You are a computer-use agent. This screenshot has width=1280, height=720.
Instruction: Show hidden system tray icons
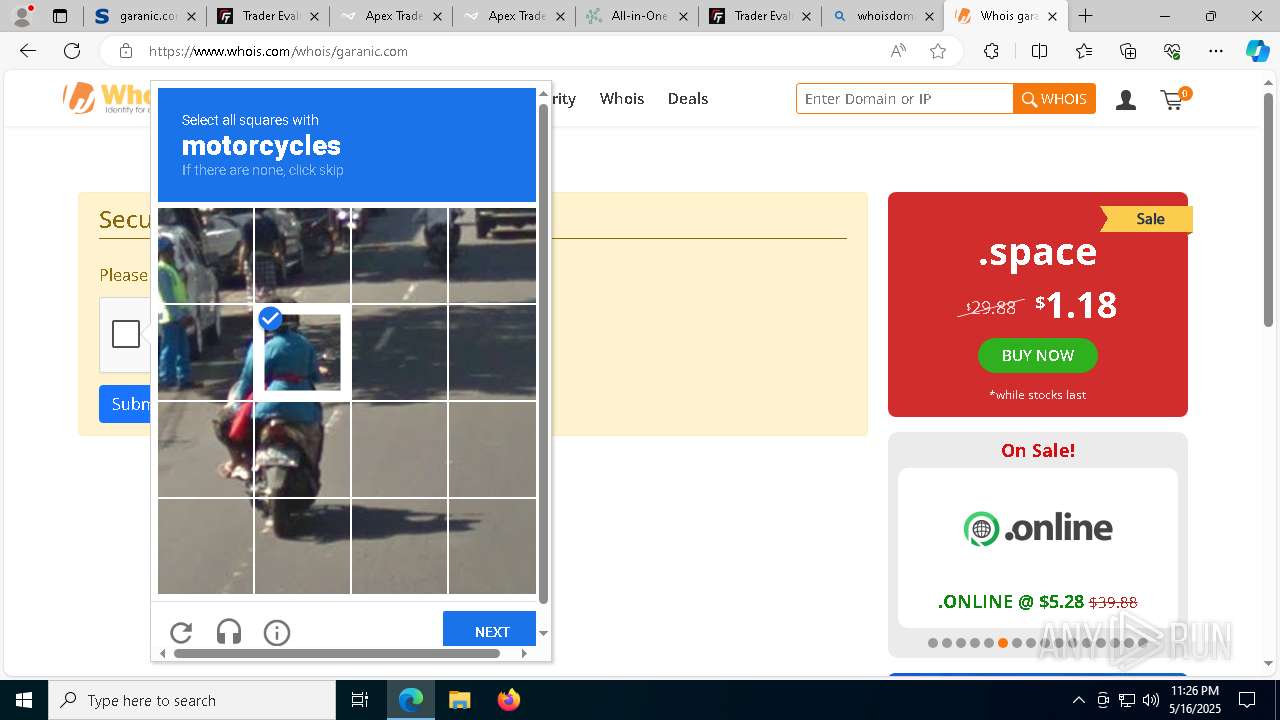coord(1078,700)
